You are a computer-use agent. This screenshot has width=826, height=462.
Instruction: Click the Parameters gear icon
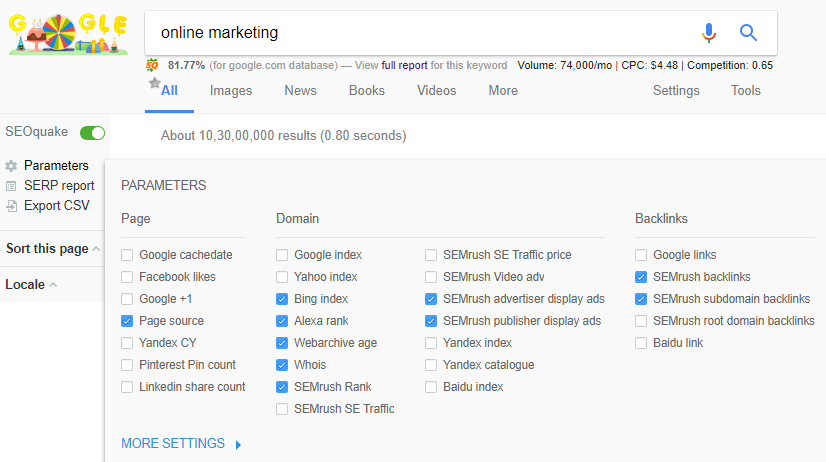(x=11, y=166)
